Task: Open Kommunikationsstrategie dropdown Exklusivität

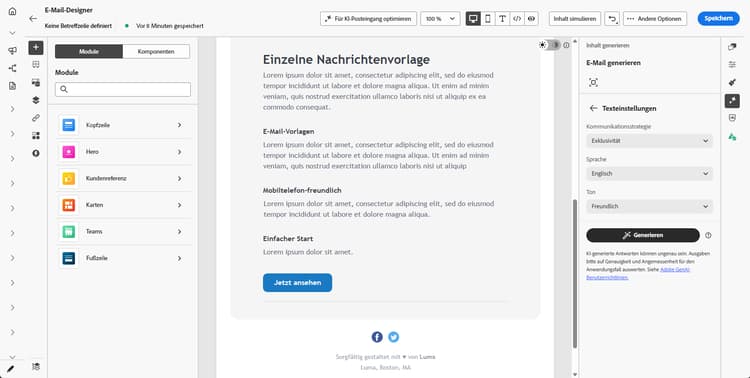Action: [x=650, y=141]
